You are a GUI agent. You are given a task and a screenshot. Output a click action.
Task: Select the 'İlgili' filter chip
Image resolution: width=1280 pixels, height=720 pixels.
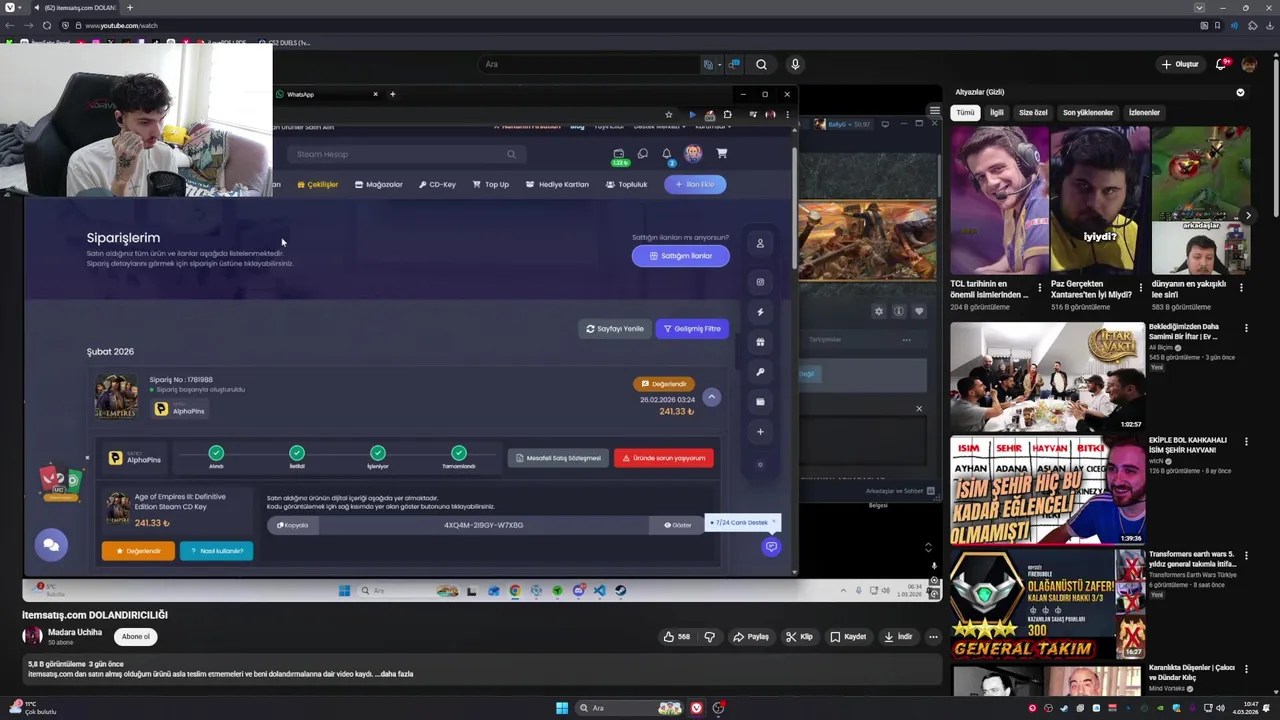(997, 113)
